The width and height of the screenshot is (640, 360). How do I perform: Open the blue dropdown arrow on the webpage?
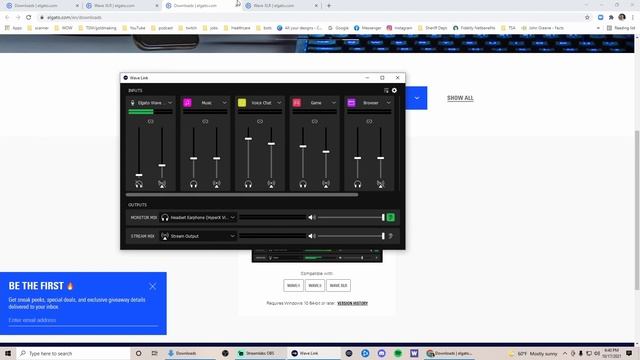(417, 98)
